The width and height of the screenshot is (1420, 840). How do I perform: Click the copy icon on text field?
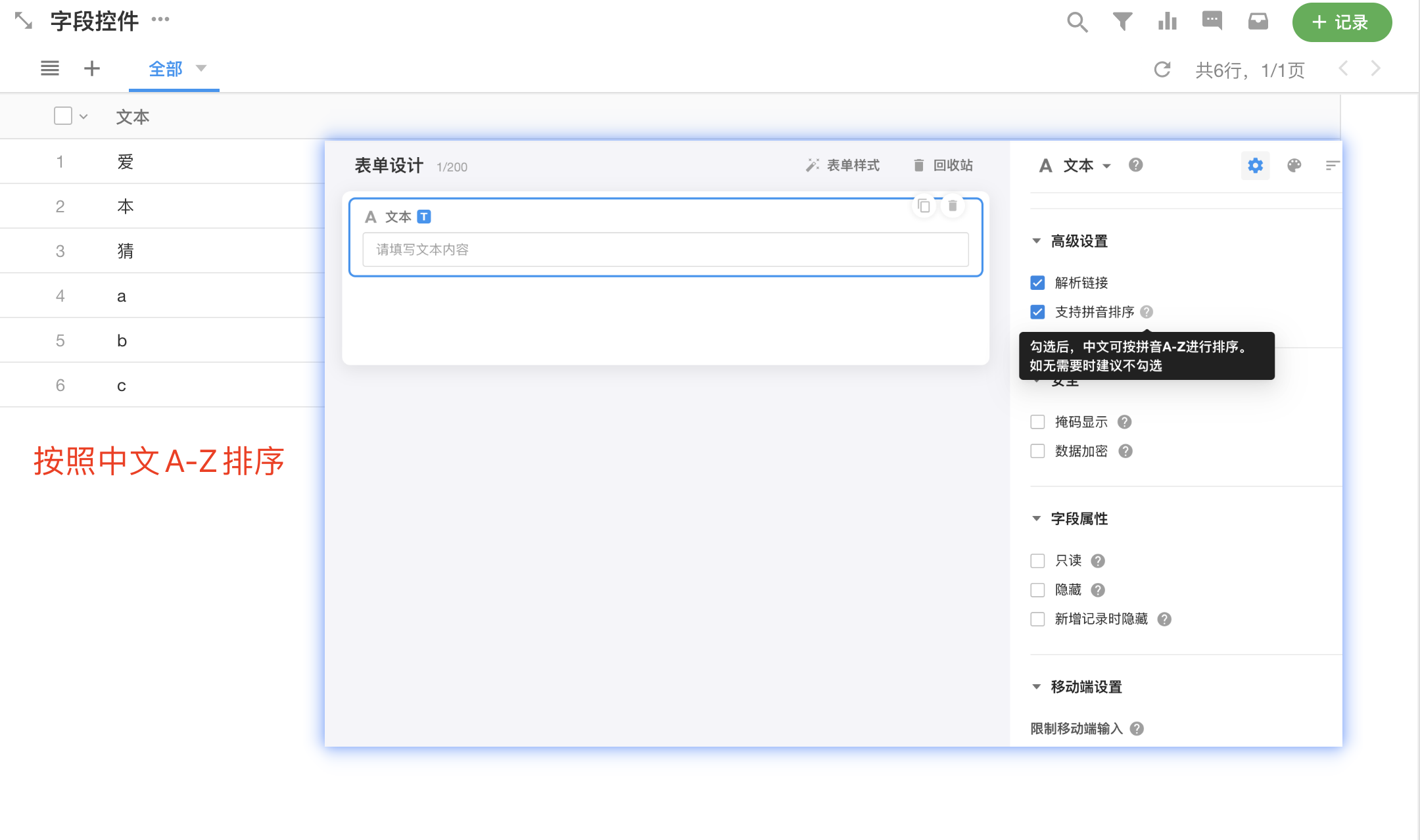pyautogui.click(x=924, y=206)
